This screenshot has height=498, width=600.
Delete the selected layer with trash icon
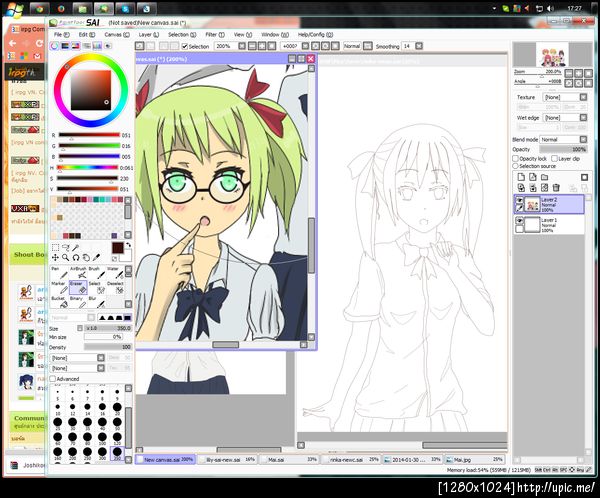pyautogui.click(x=556, y=188)
